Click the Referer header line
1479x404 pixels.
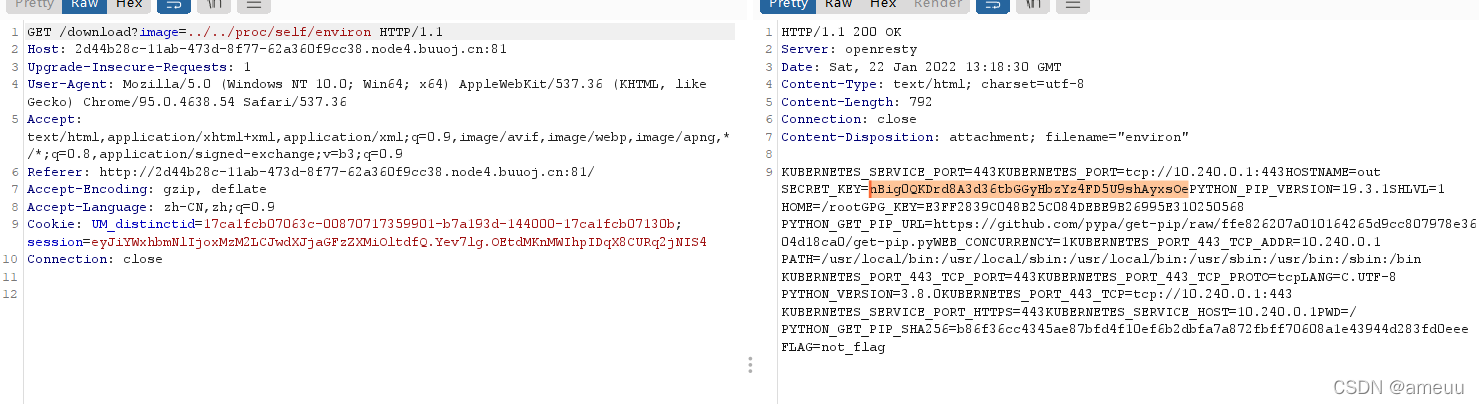(x=311, y=172)
